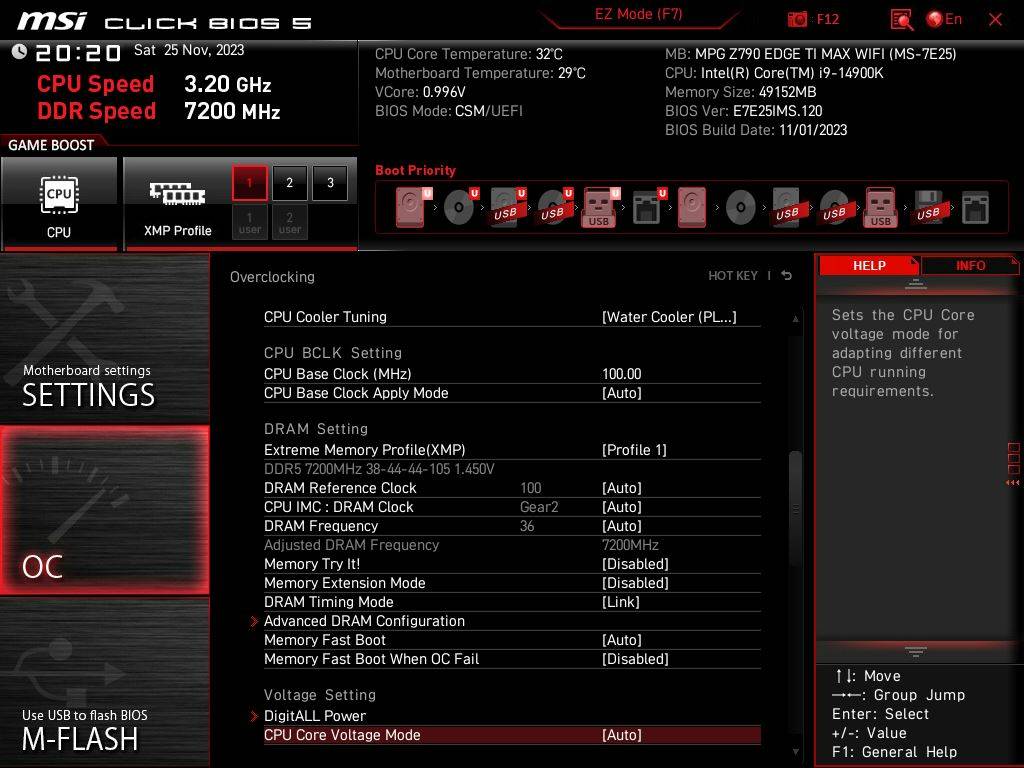
Task: Select the legacy optical disc boot icon
Action: pos(741,208)
